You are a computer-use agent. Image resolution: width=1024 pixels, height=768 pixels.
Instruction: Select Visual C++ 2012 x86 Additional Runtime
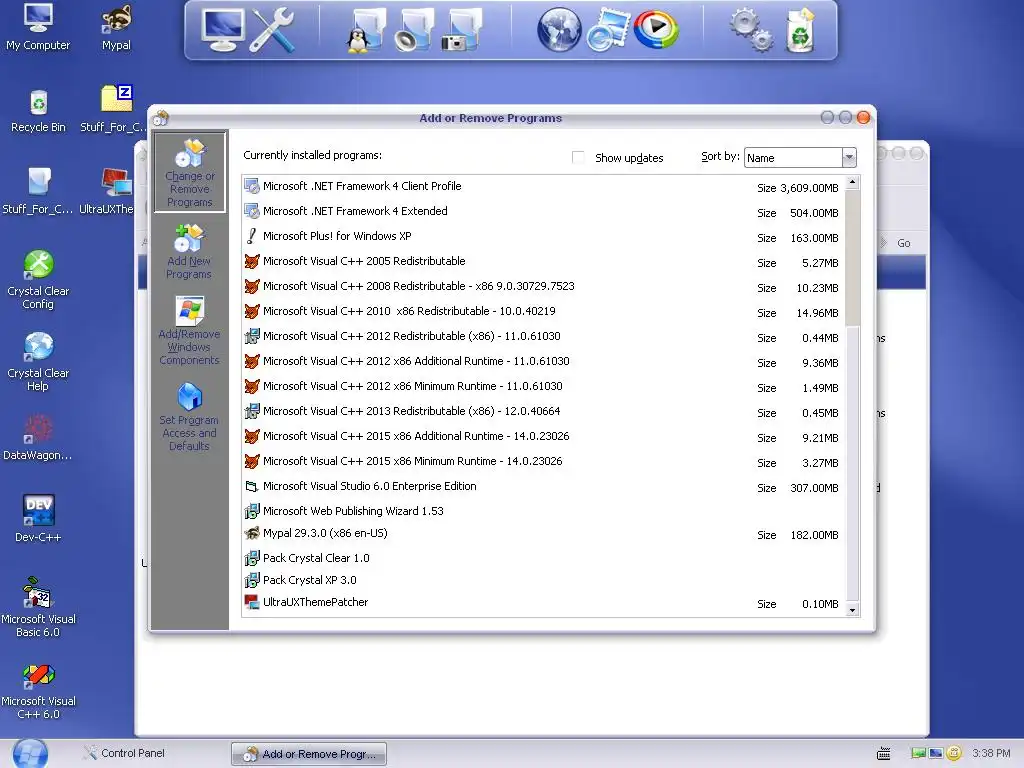(x=543, y=362)
